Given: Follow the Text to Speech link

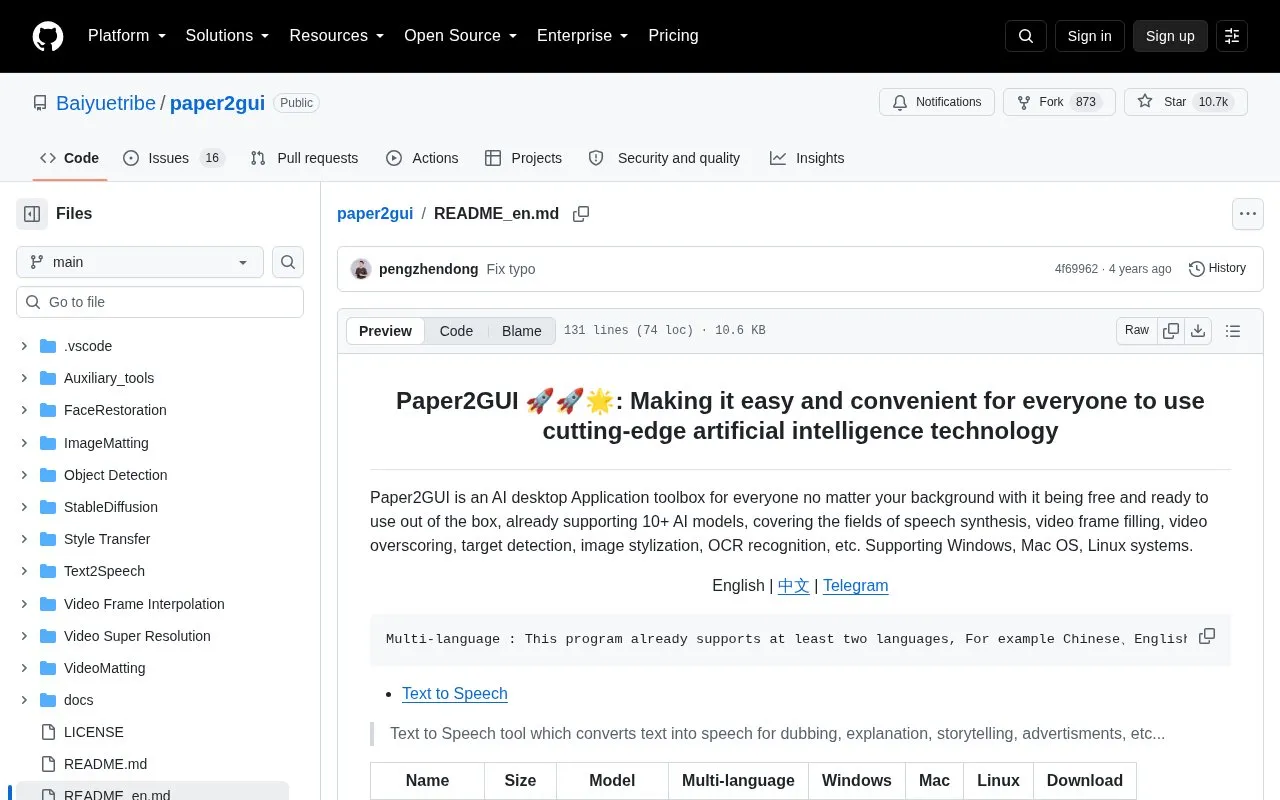Looking at the screenshot, I should pyautogui.click(x=455, y=694).
